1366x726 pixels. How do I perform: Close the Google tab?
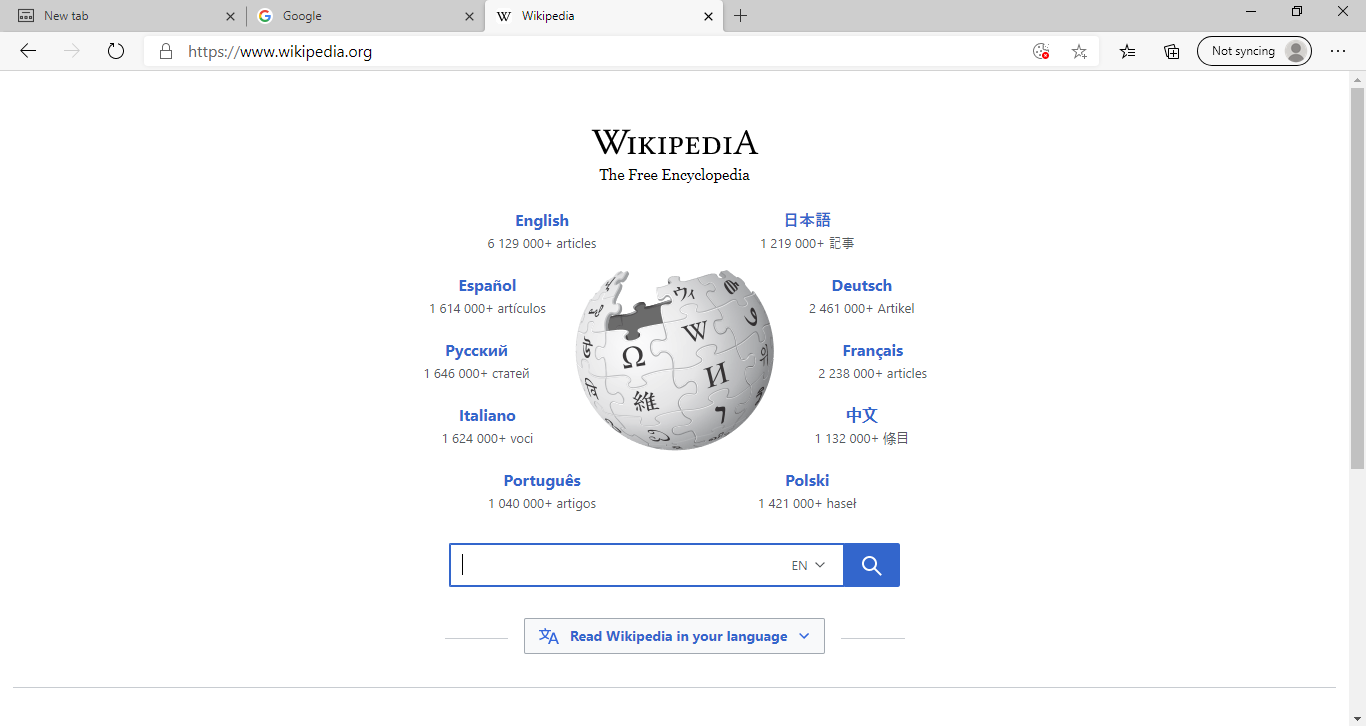[x=469, y=16]
